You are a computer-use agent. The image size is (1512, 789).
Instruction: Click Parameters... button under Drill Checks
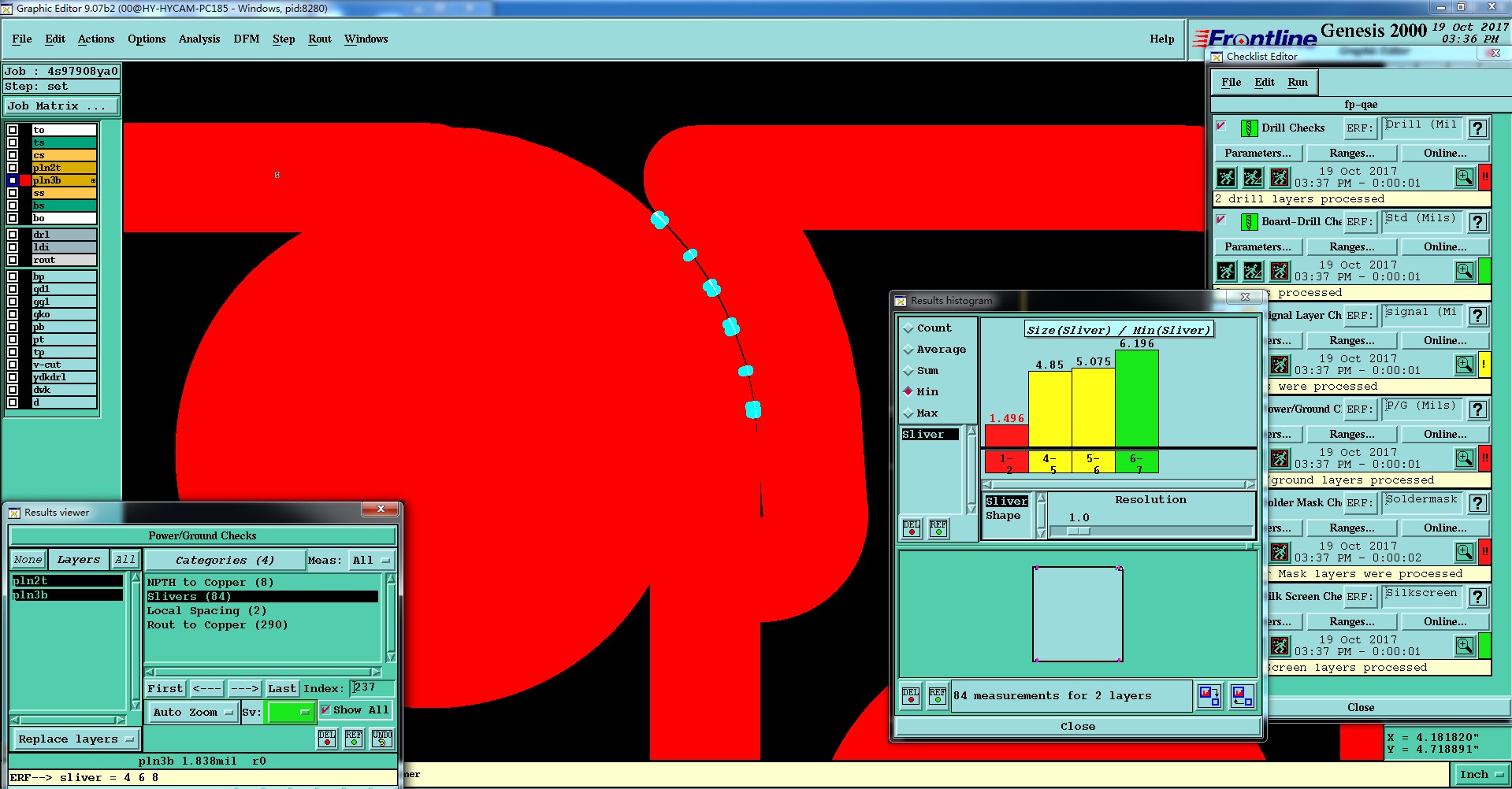point(1258,154)
